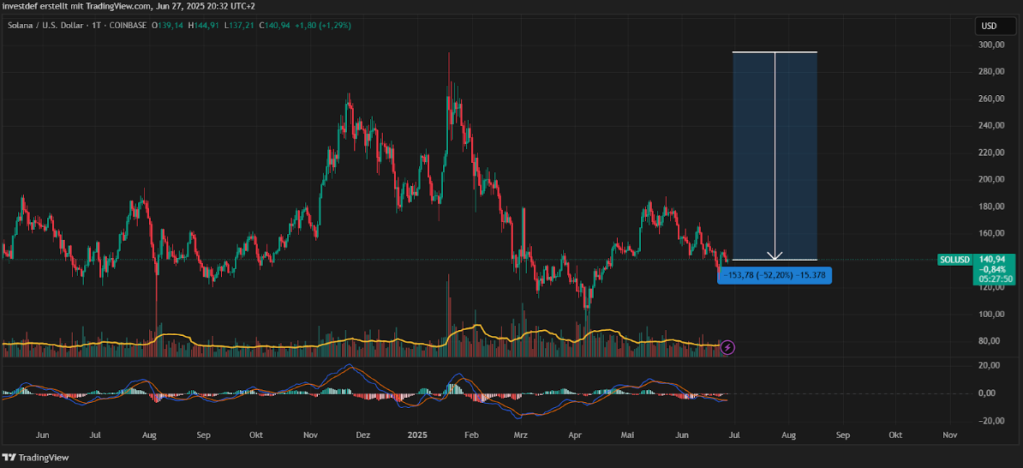The height and width of the screenshot is (468, 1023).
Task: Click the green SOLUSD symbol tag
Action: click(x=954, y=260)
